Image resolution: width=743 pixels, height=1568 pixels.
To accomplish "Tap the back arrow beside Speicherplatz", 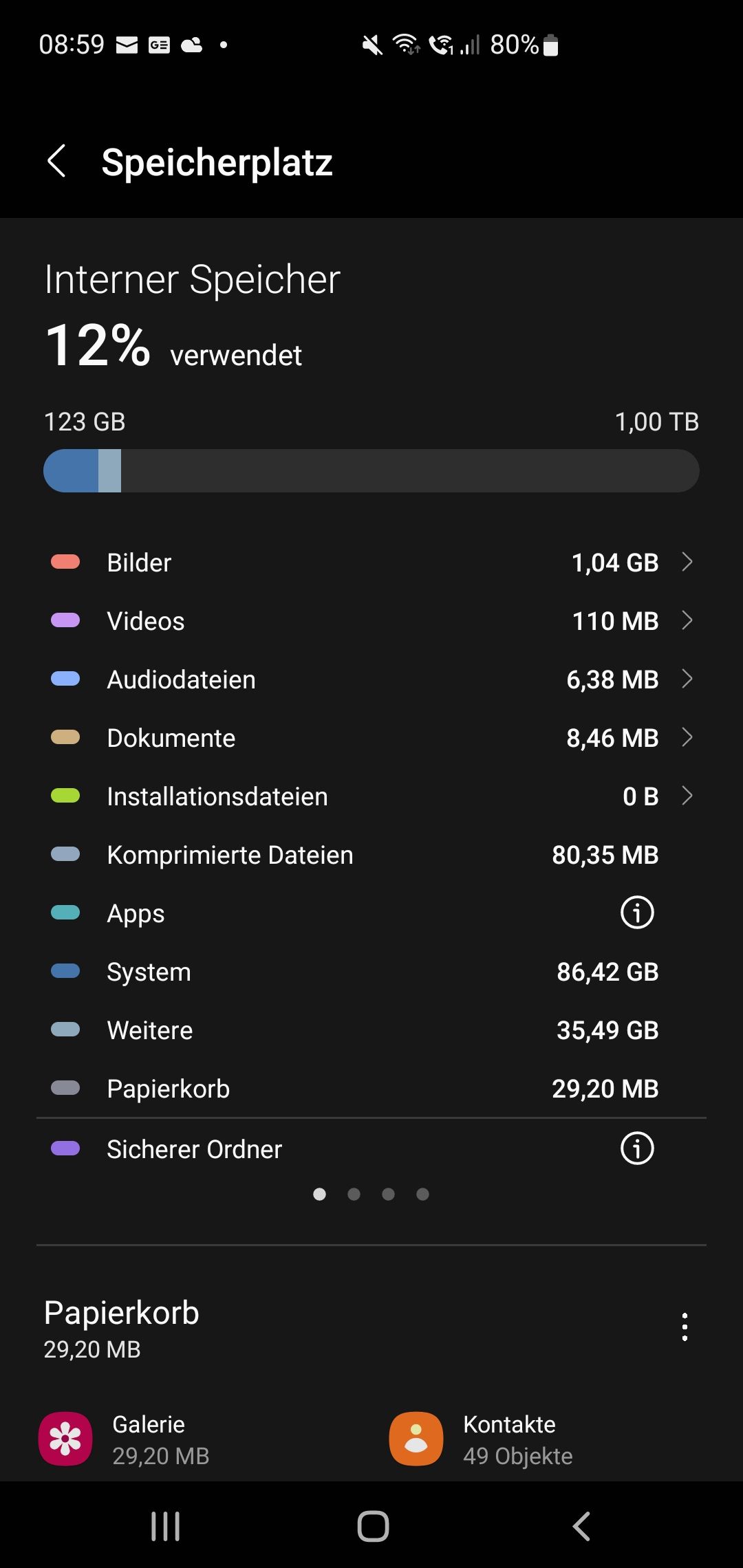I will coord(56,162).
